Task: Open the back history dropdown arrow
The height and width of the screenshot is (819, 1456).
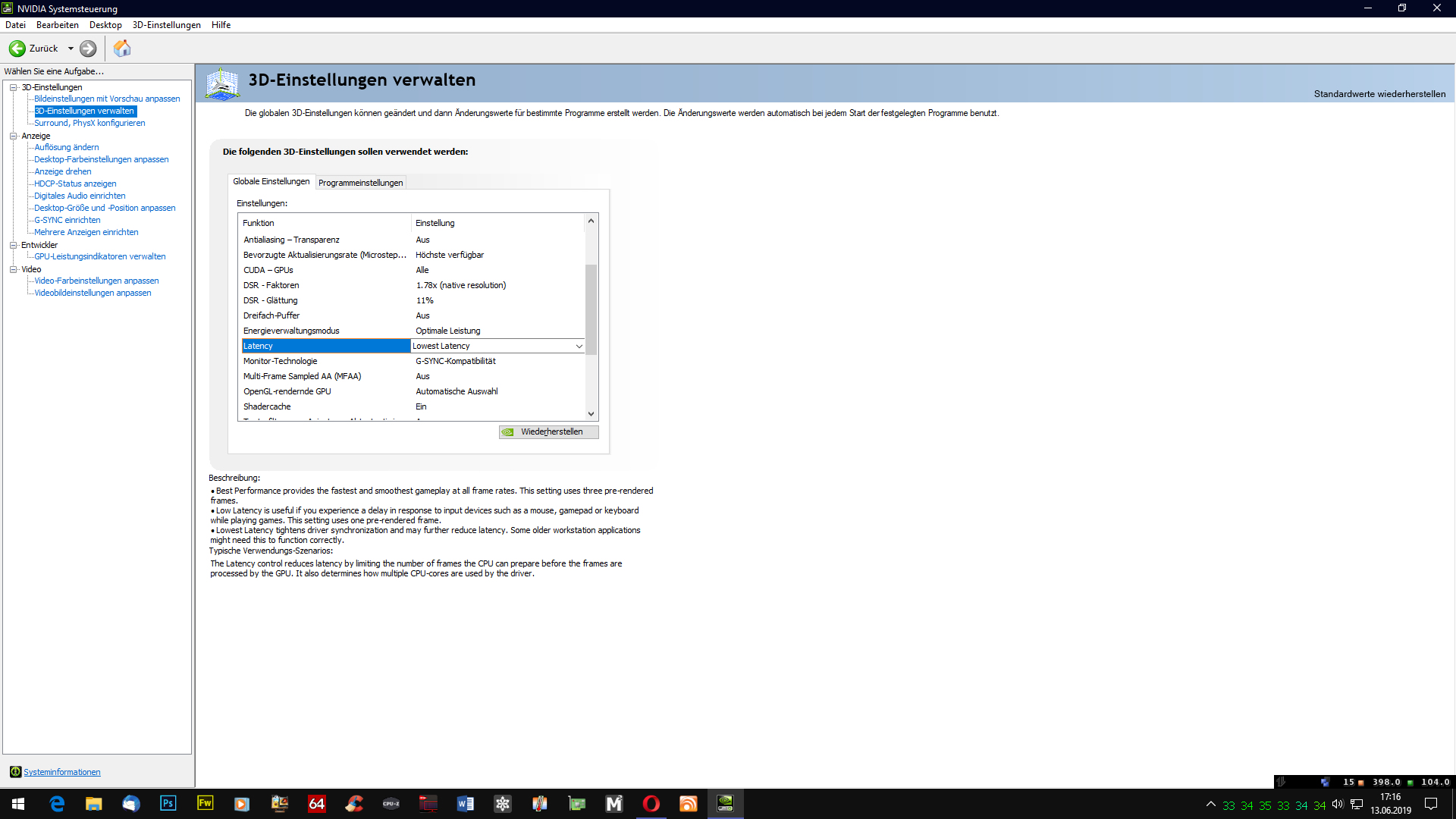Action: [71, 49]
